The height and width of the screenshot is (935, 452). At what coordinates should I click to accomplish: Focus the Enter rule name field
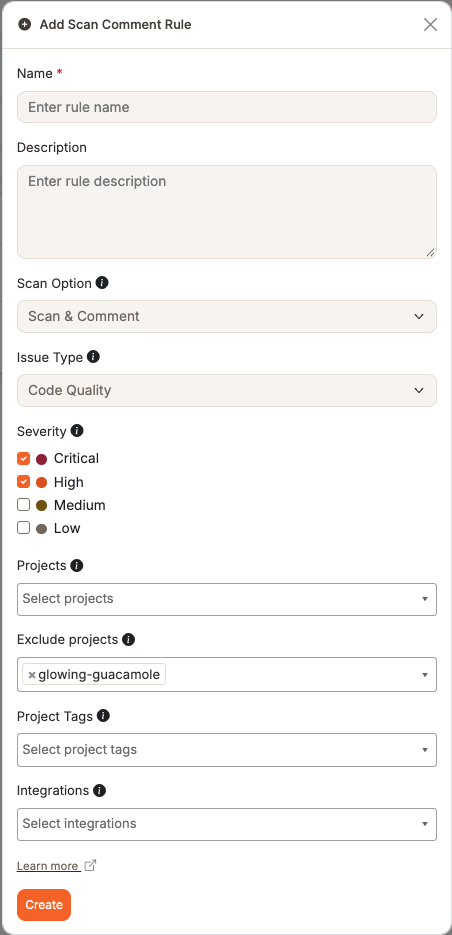tap(227, 107)
